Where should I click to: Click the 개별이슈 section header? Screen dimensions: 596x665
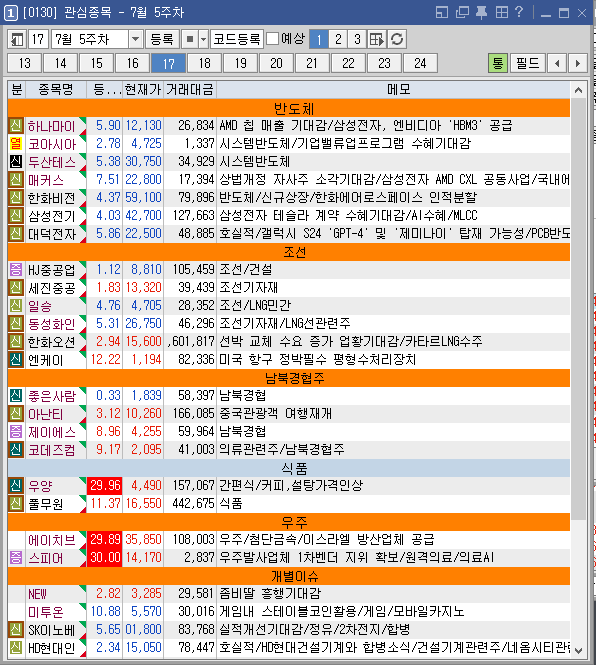(x=289, y=576)
